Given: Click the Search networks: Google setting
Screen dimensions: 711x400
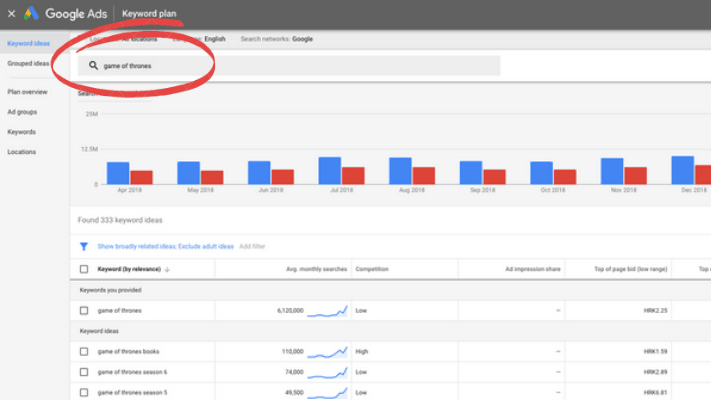Looking at the screenshot, I should click(x=277, y=39).
